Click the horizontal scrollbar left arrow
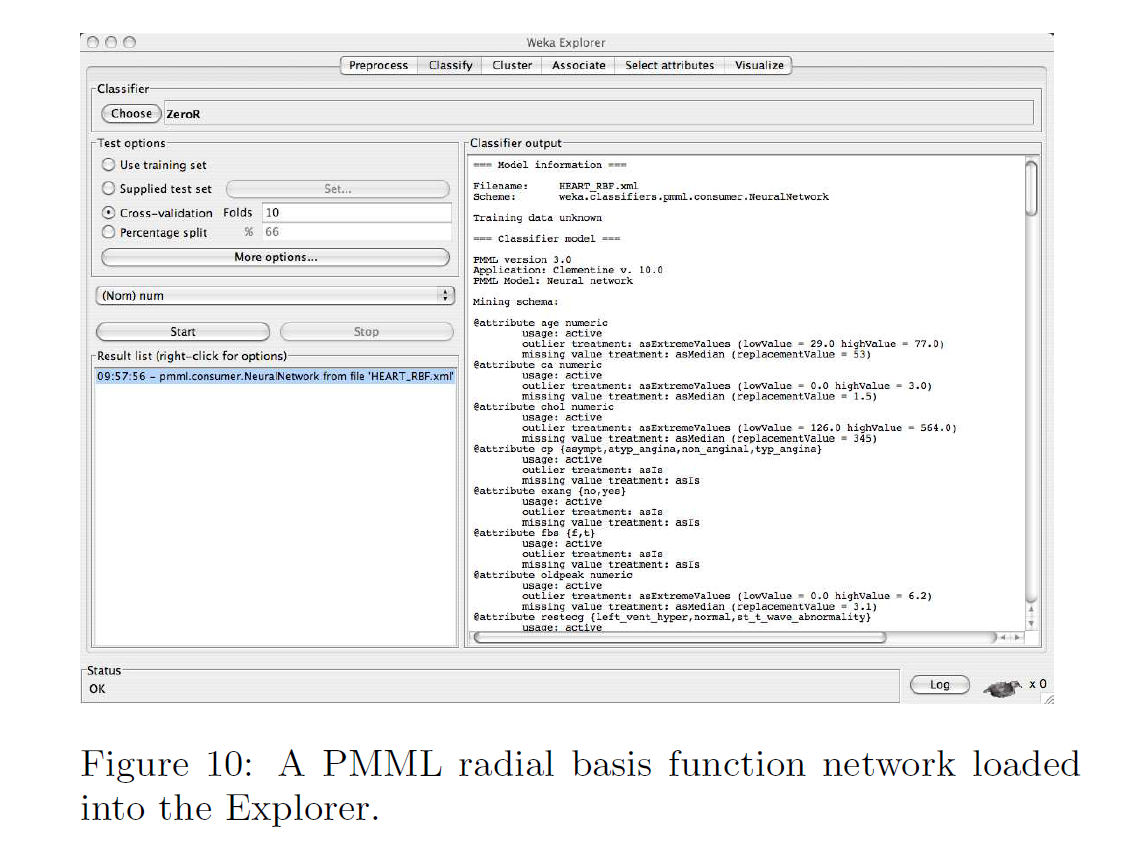 (x=1004, y=637)
